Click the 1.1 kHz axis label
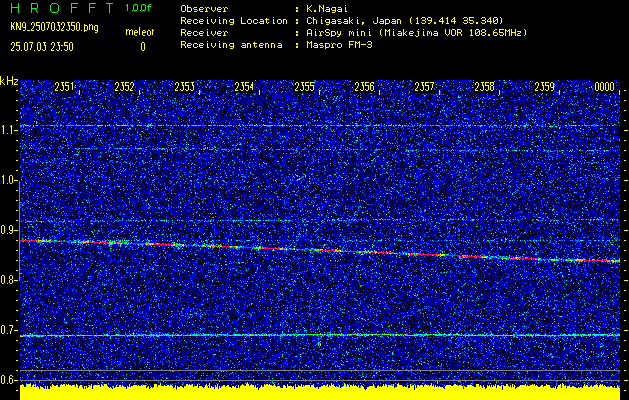This screenshot has width=629, height=400. click(x=8, y=130)
